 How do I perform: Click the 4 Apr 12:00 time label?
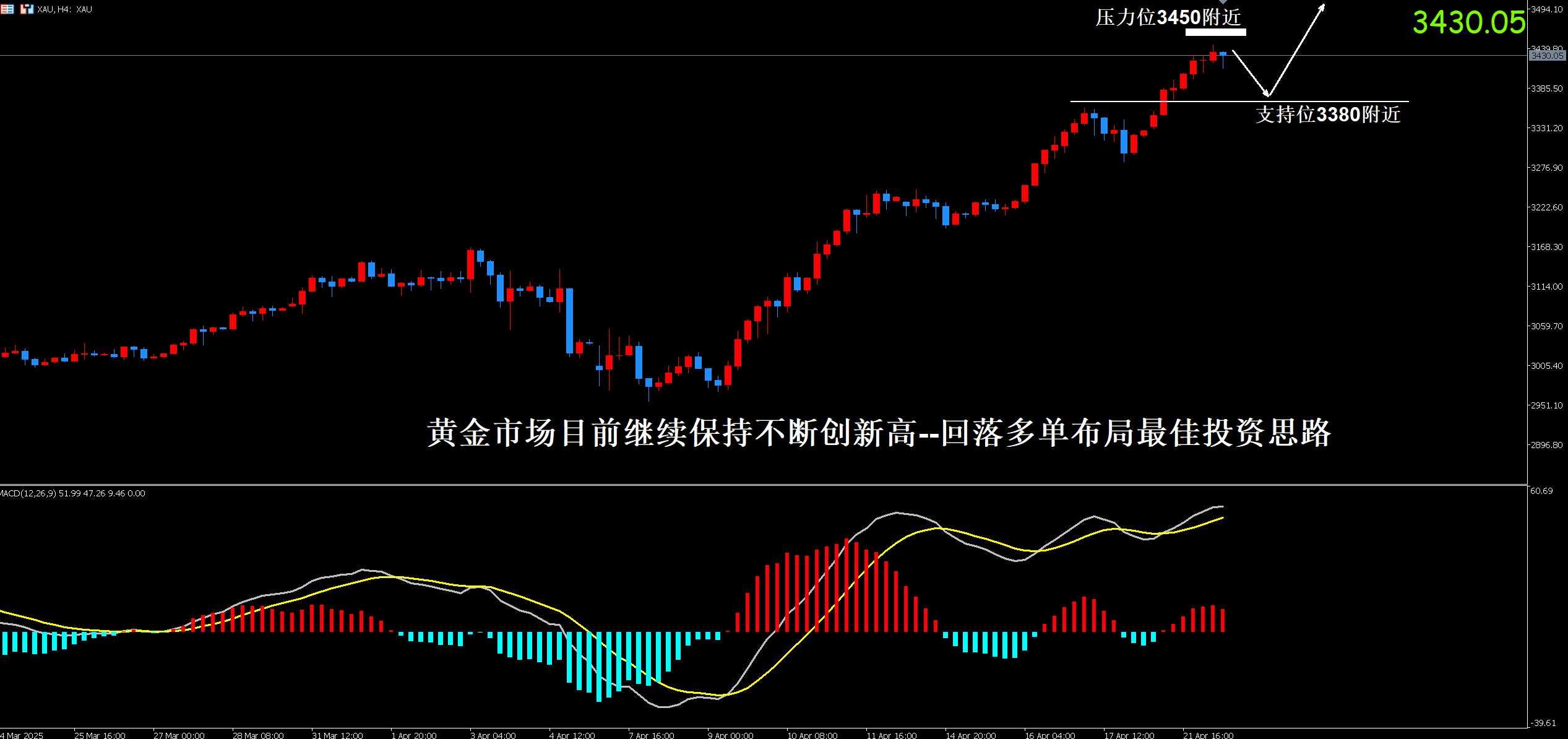click(x=572, y=735)
